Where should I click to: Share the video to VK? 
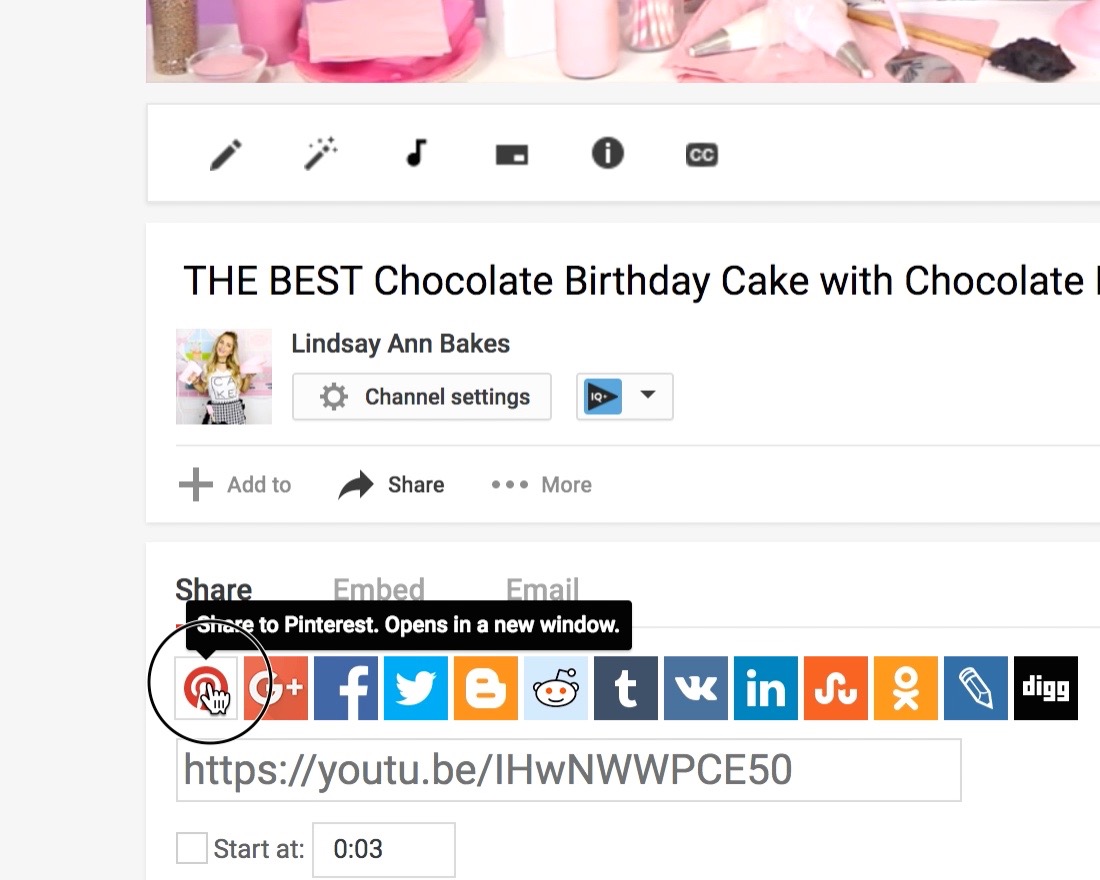pos(696,688)
